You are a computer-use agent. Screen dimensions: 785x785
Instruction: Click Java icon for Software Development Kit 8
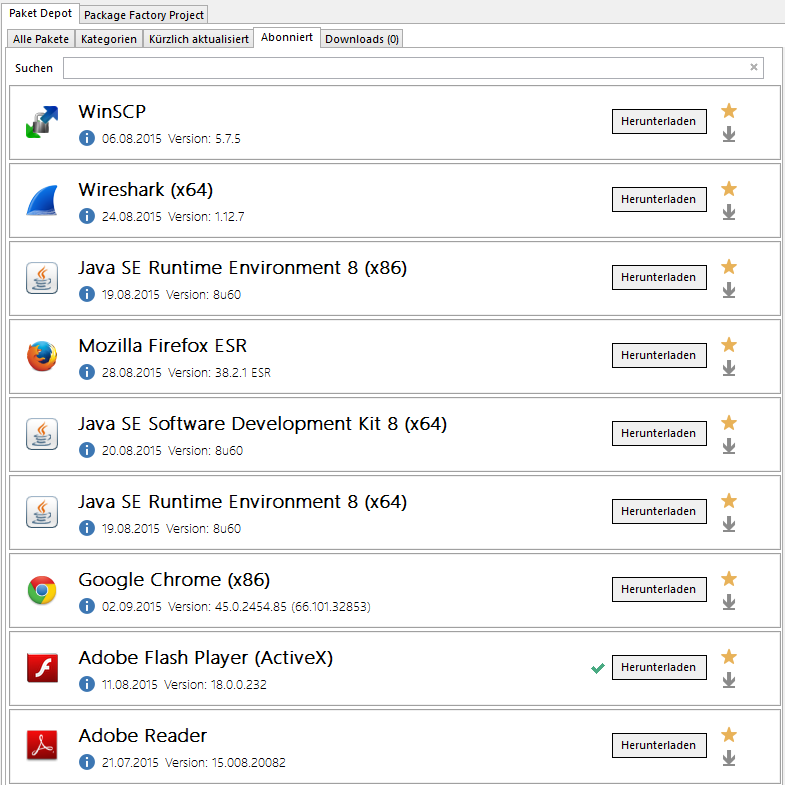pos(42,434)
